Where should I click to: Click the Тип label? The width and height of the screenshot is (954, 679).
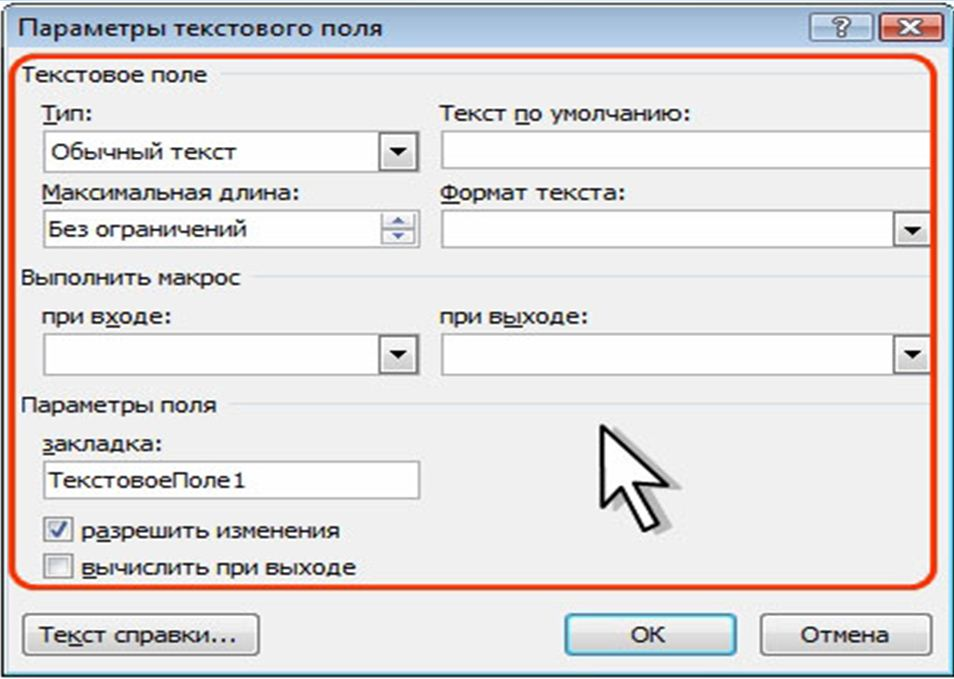pos(66,114)
